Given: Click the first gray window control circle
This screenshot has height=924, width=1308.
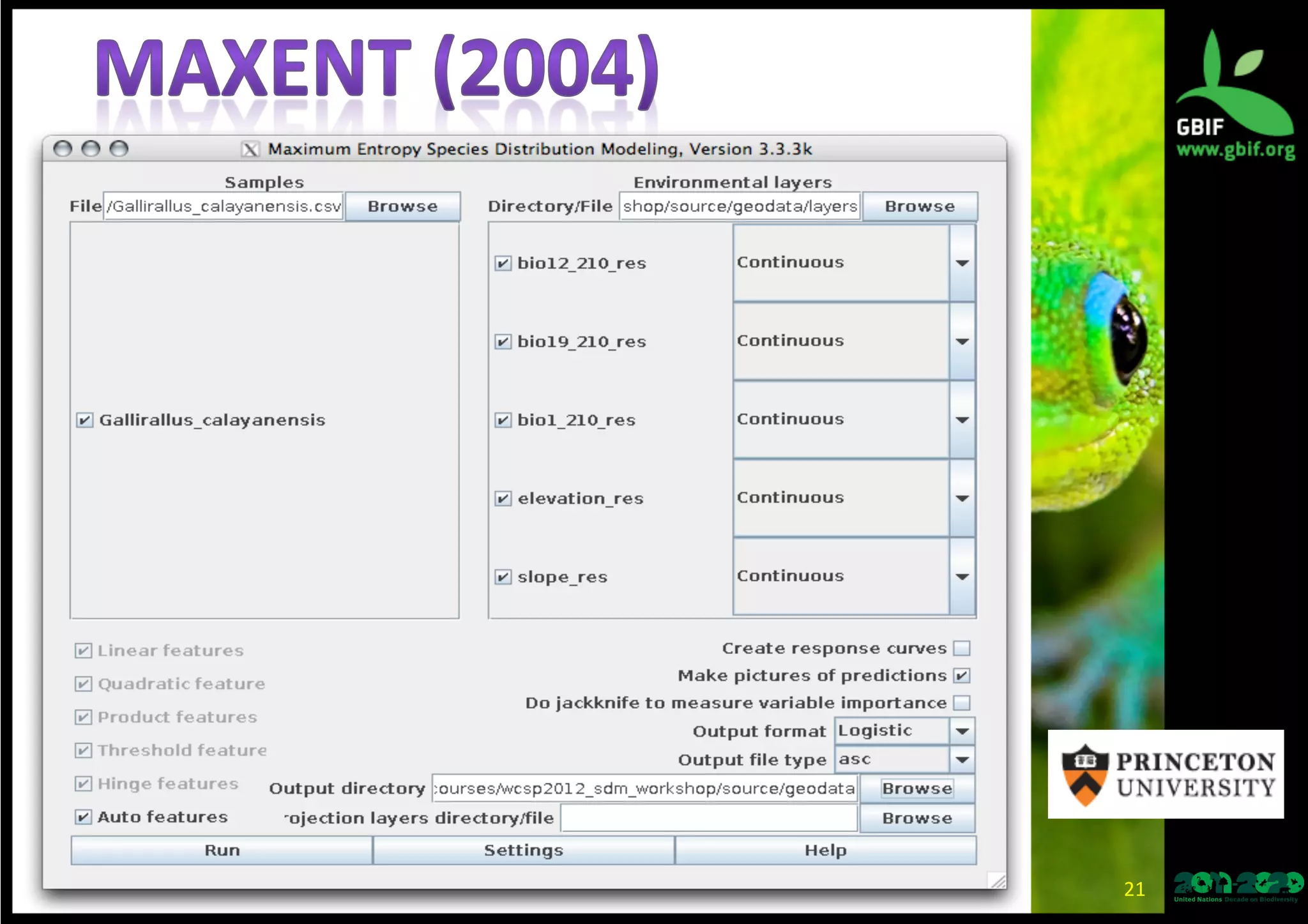Looking at the screenshot, I should coord(63,149).
